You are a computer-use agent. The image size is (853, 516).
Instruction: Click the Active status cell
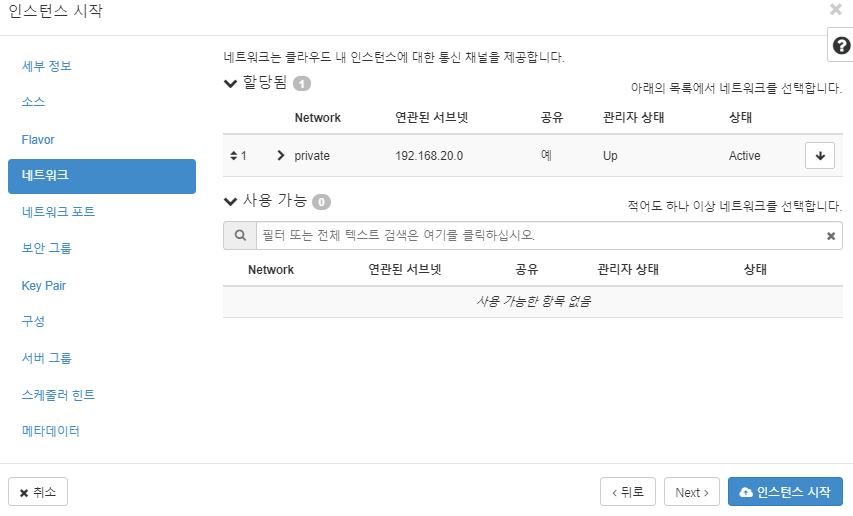(x=744, y=156)
